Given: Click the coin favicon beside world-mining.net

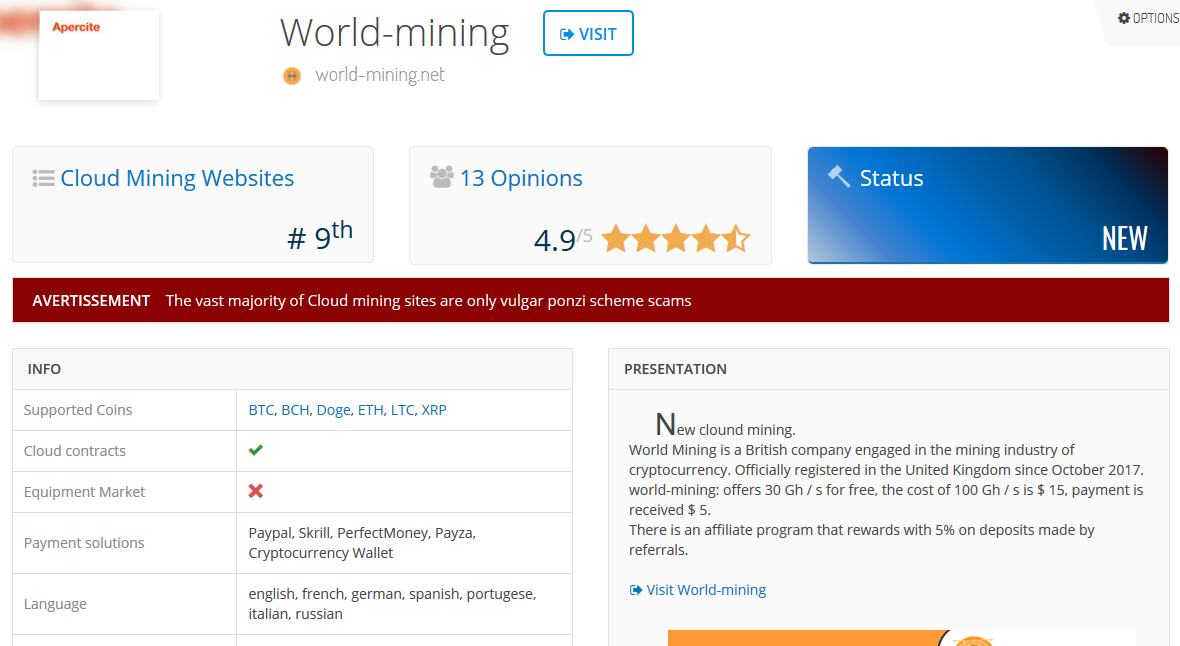Looking at the screenshot, I should 292,75.
